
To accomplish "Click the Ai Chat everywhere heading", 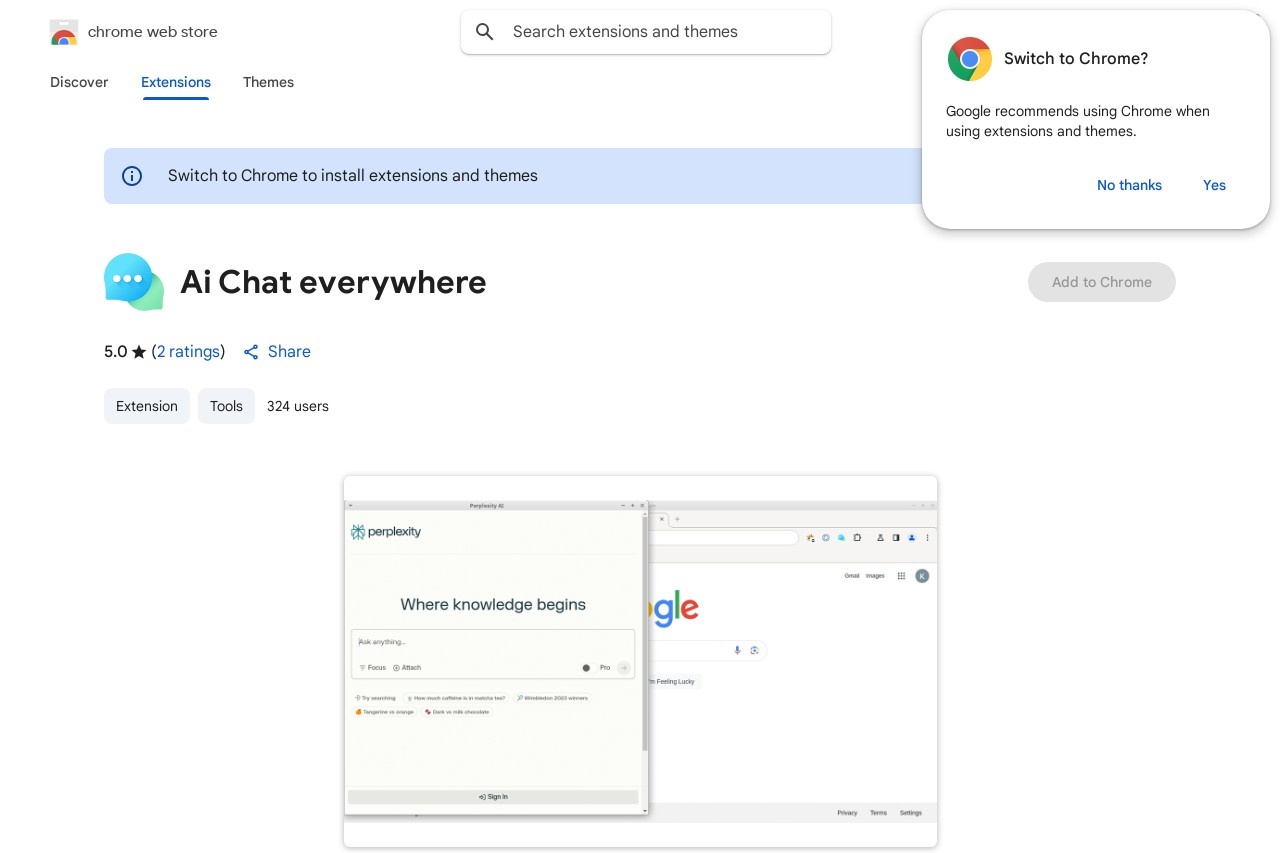I will tap(333, 282).
